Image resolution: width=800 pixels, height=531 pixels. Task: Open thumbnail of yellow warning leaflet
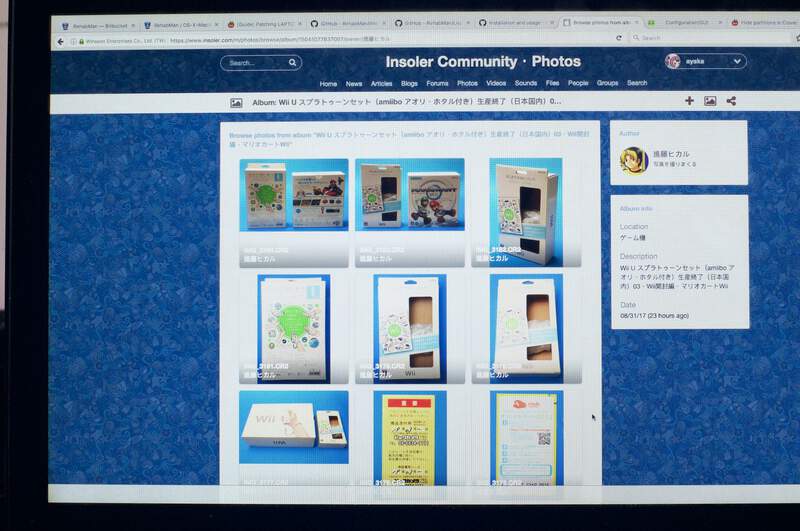[x=410, y=438]
